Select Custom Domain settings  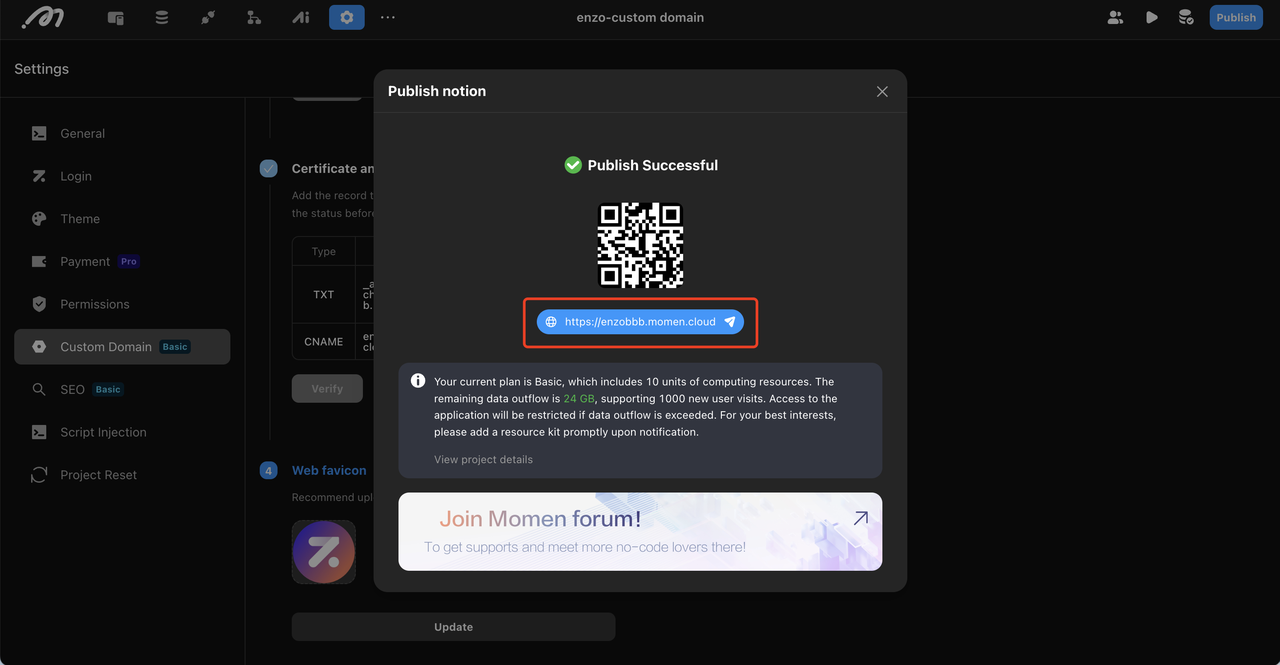point(122,347)
